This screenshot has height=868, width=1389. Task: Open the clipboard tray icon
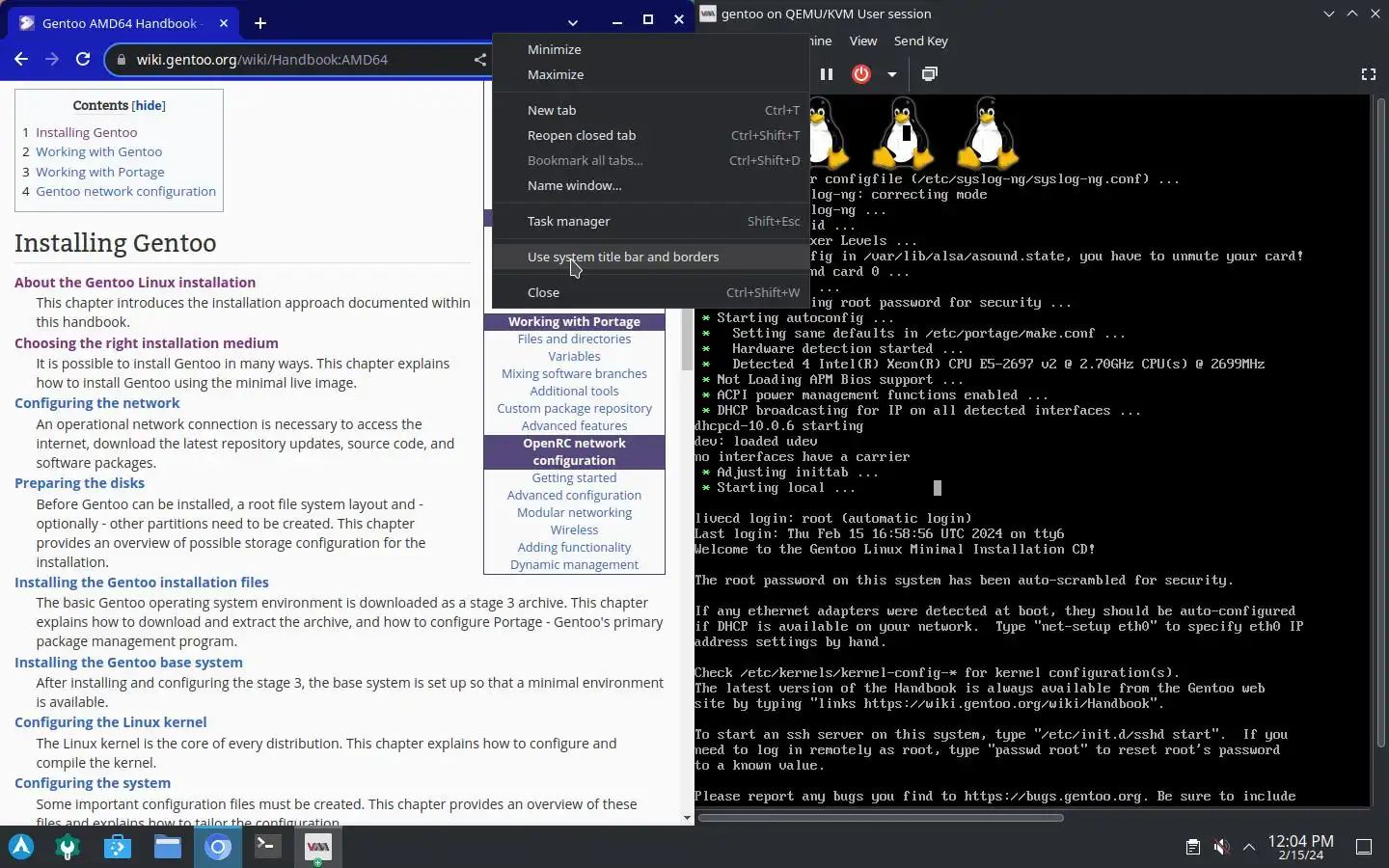click(1193, 847)
